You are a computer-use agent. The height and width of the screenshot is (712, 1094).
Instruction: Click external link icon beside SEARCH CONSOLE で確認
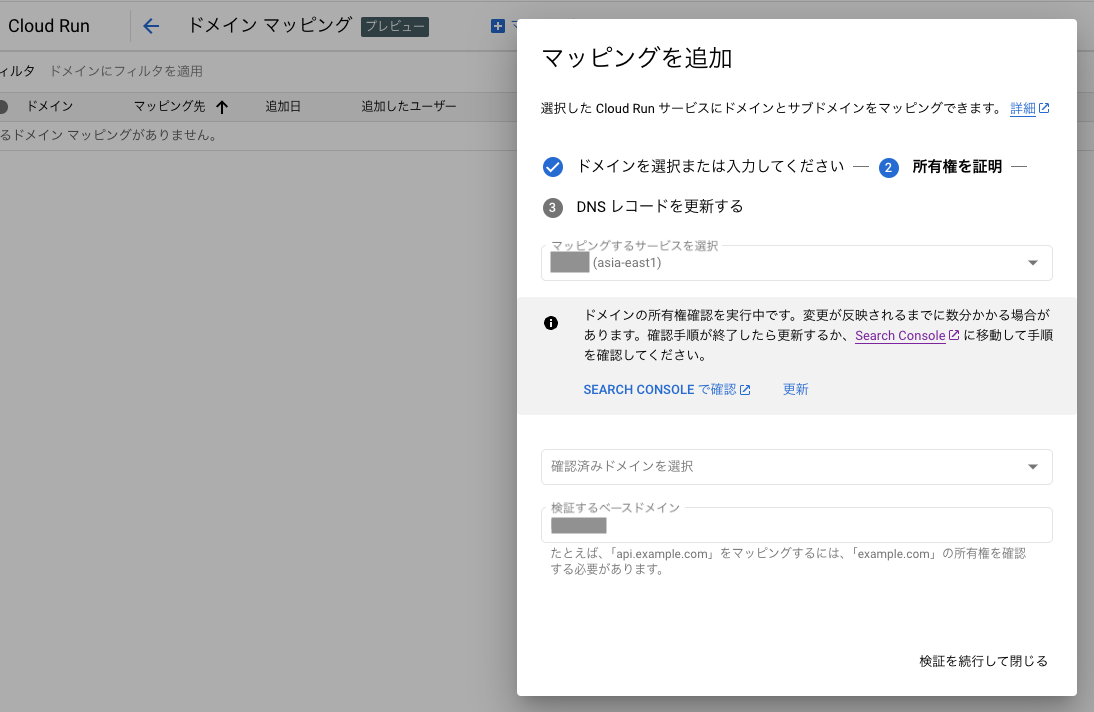click(x=745, y=390)
